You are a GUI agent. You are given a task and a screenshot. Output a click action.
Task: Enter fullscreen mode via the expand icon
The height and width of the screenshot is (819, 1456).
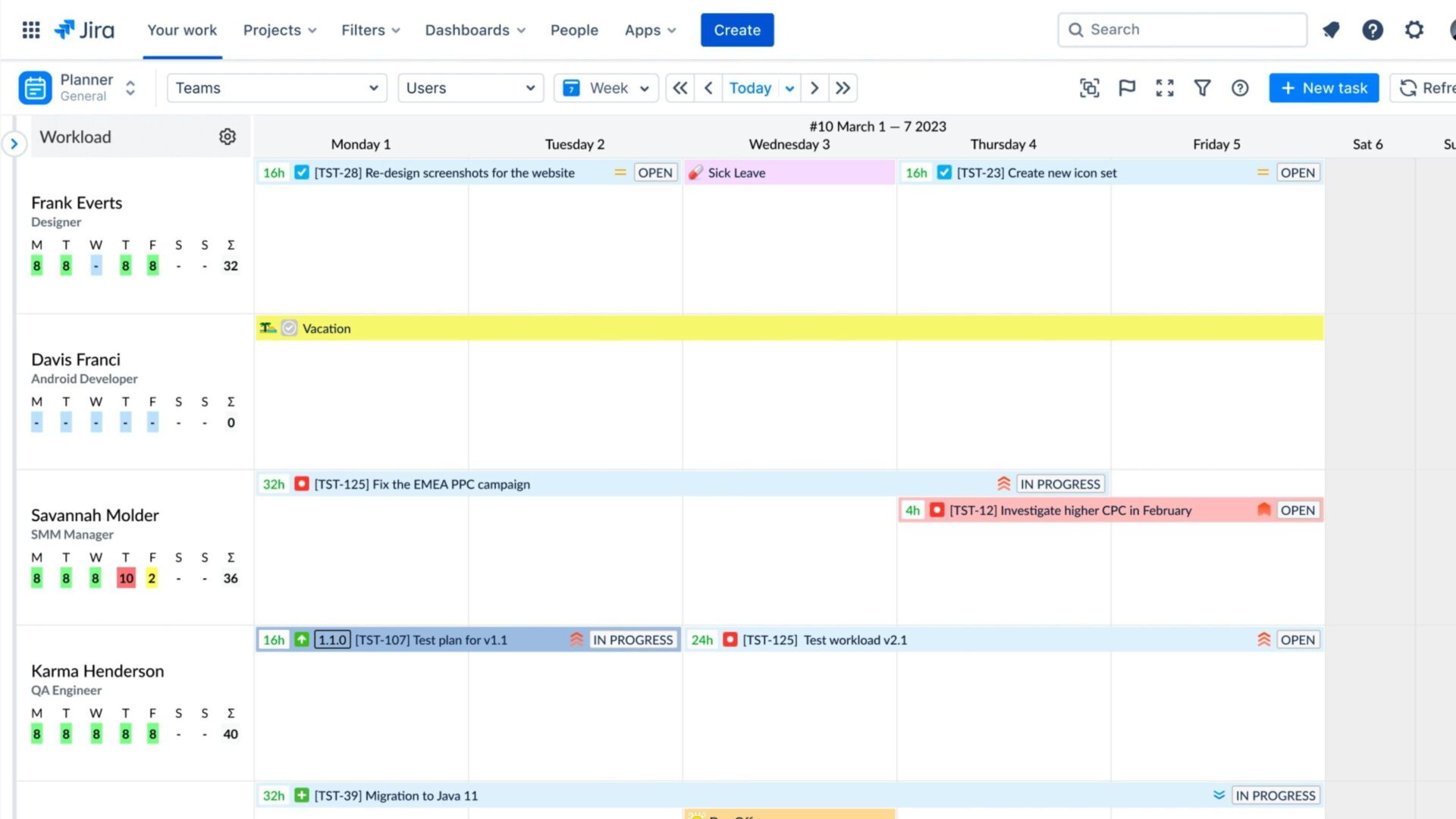click(1165, 88)
